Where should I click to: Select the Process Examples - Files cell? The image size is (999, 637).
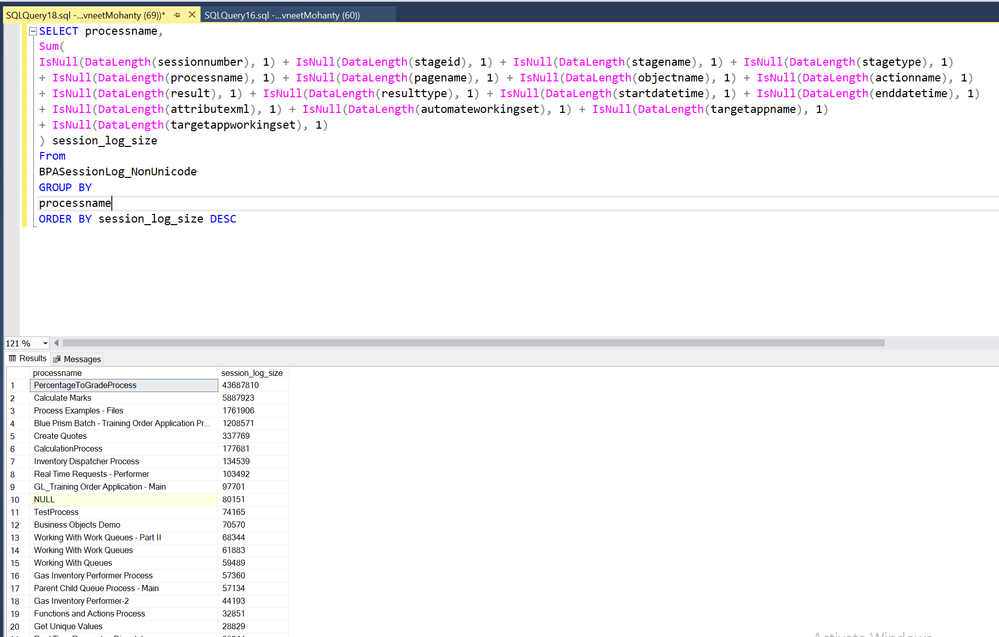(124, 411)
